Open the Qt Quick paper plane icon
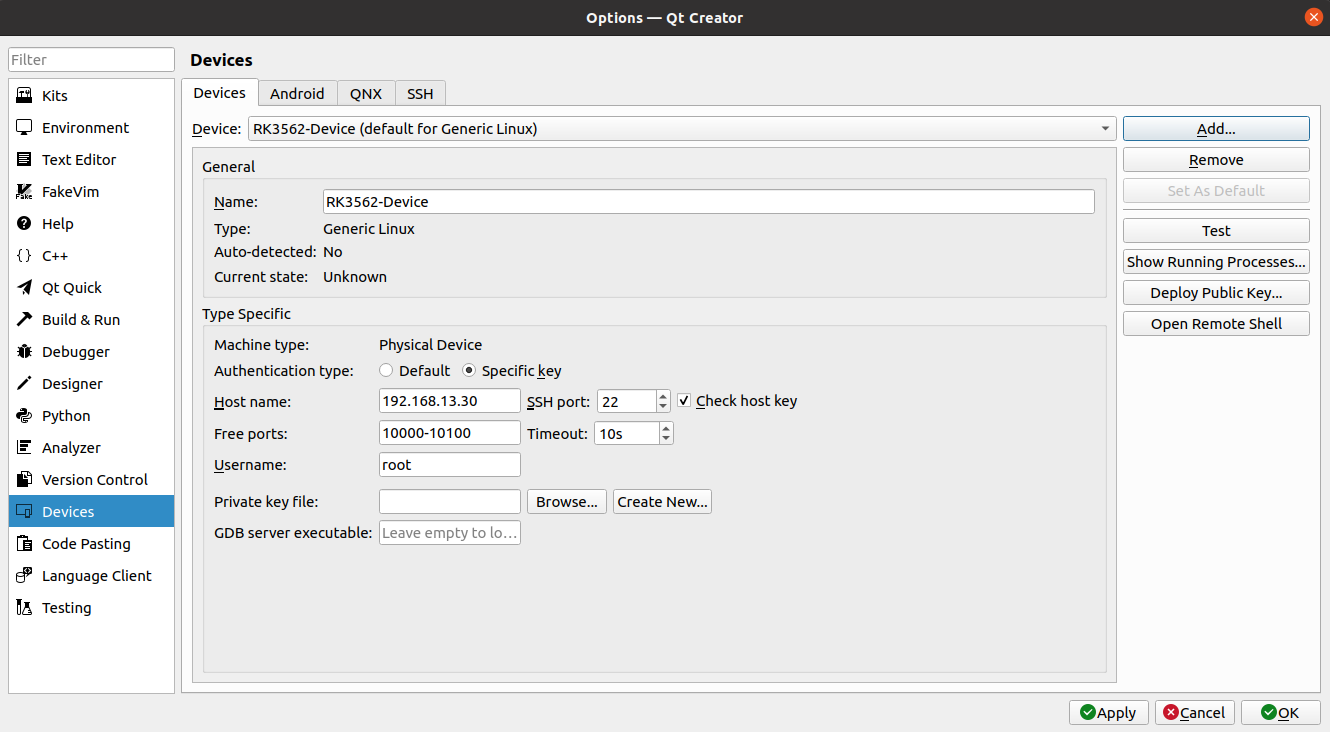Image resolution: width=1330 pixels, height=732 pixels. point(24,288)
